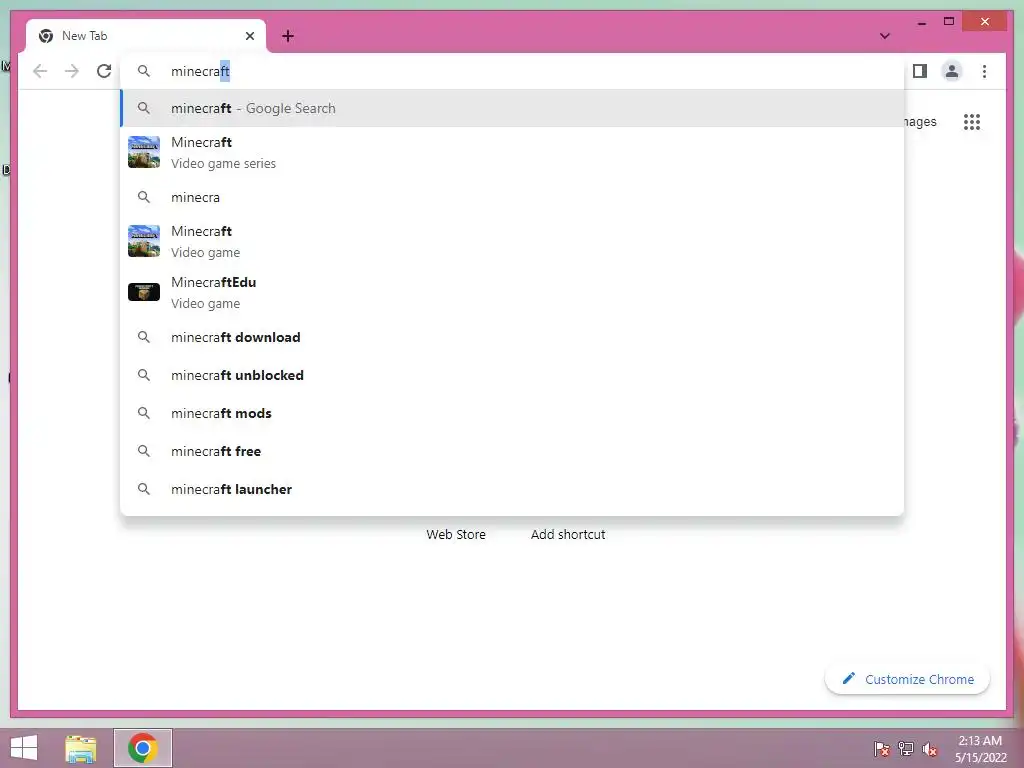Choose Minecraft Video game series suggestion

(x=513, y=152)
